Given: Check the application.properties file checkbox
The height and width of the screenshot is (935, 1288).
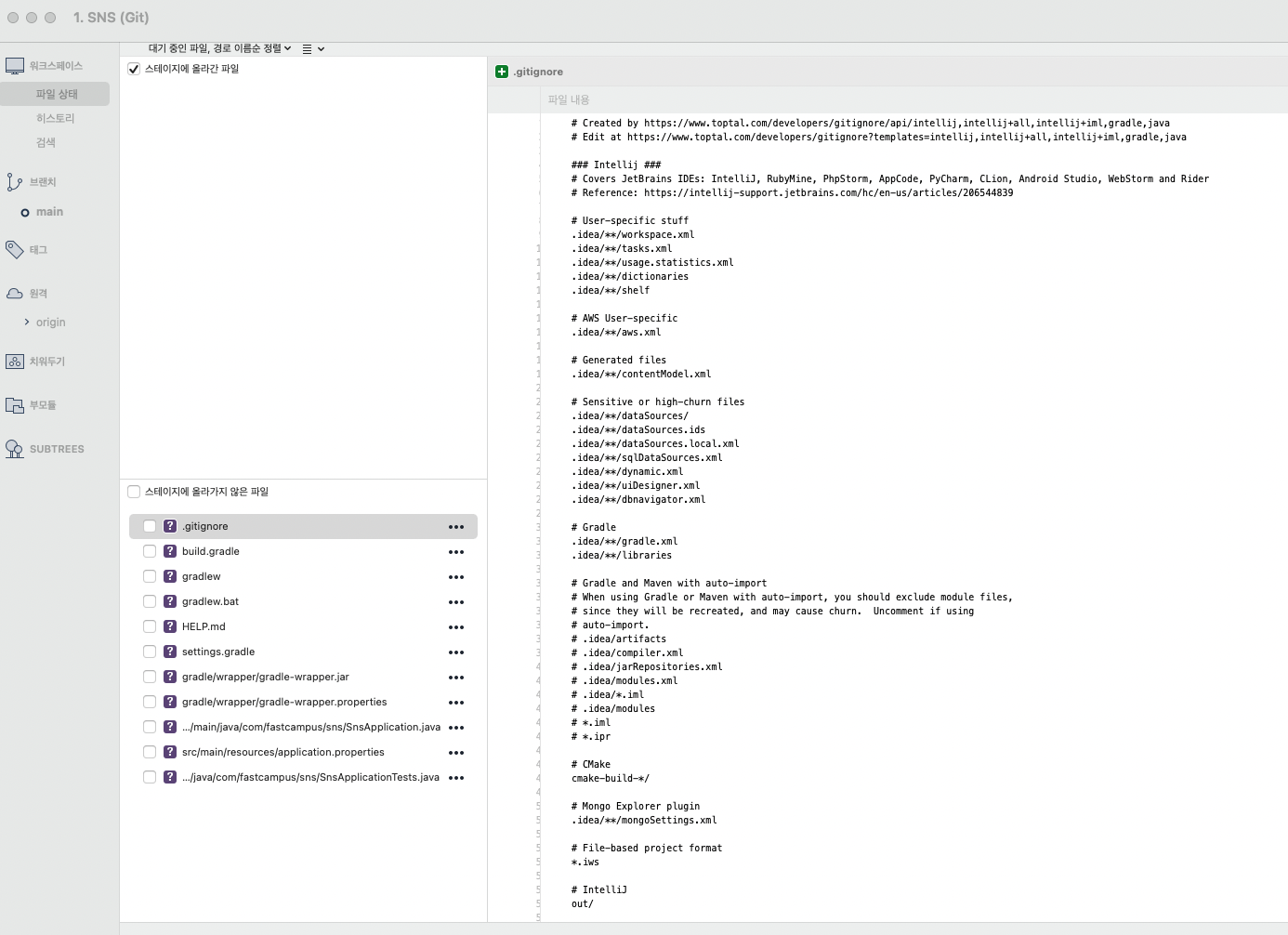Looking at the screenshot, I should coord(150,752).
